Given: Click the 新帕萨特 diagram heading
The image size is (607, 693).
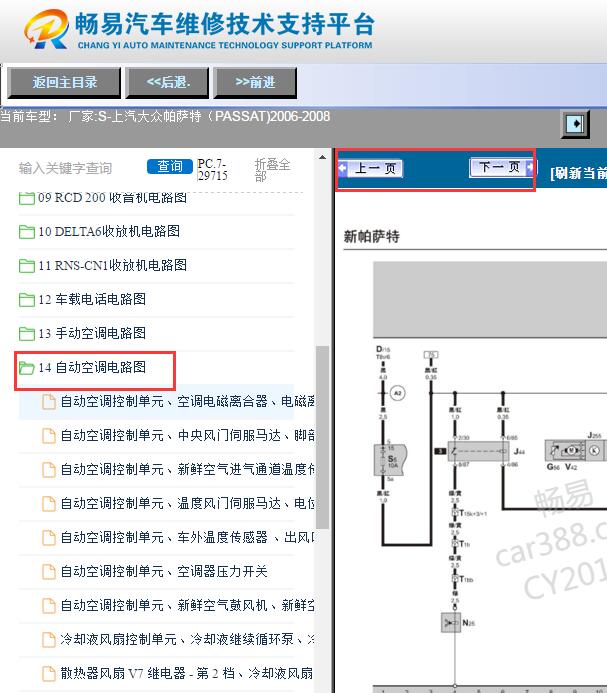Looking at the screenshot, I should 371,236.
